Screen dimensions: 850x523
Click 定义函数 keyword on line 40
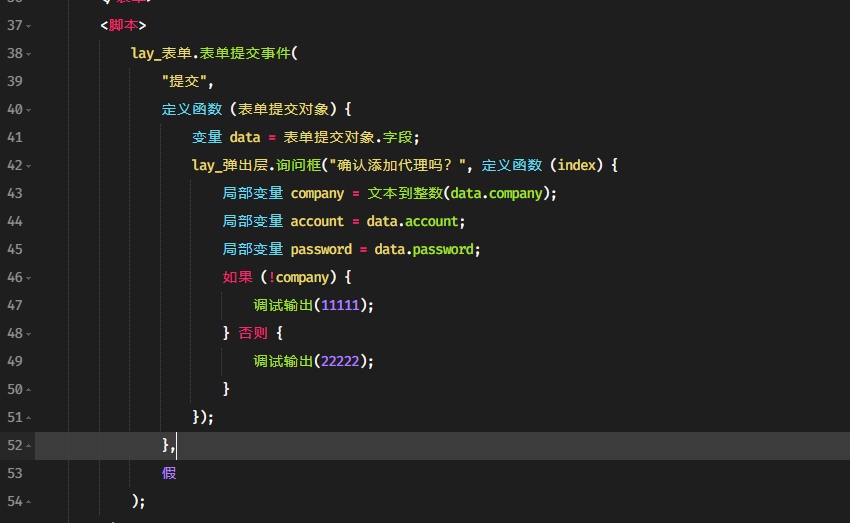point(192,109)
